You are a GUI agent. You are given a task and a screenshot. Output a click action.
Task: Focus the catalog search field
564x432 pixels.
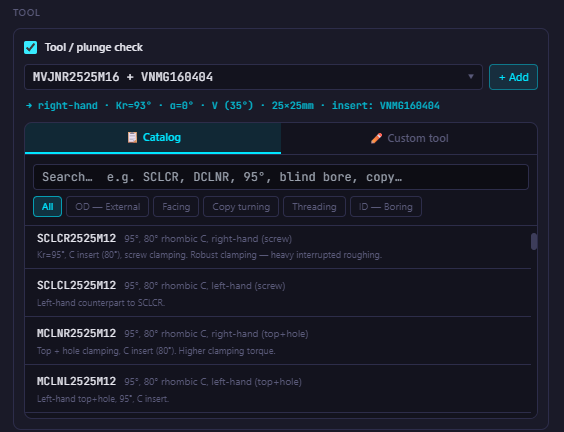[x=281, y=177]
